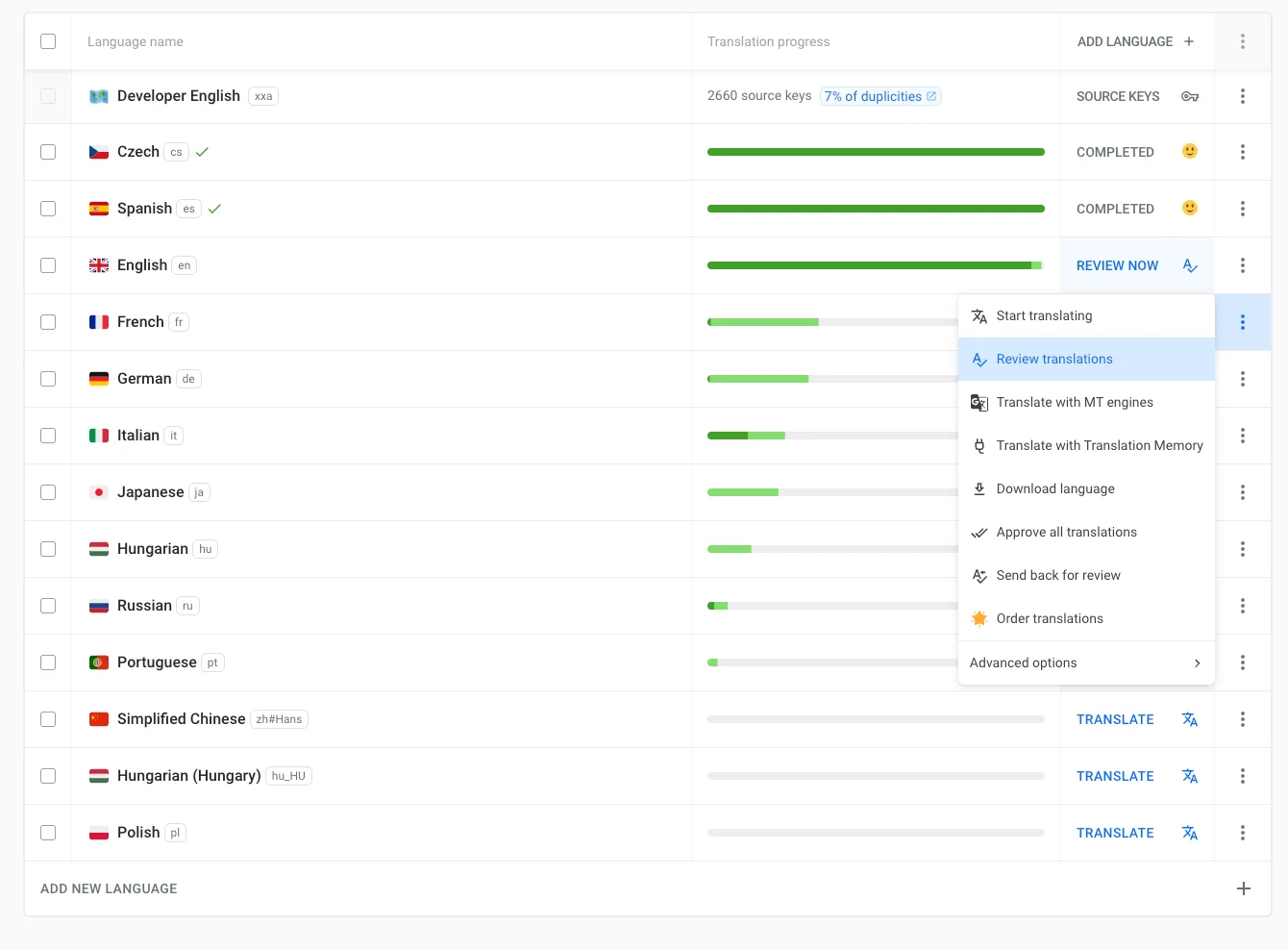This screenshot has width=1288, height=950.
Task: Click the review icon beside REVIEW NOW
Action: click(1190, 265)
